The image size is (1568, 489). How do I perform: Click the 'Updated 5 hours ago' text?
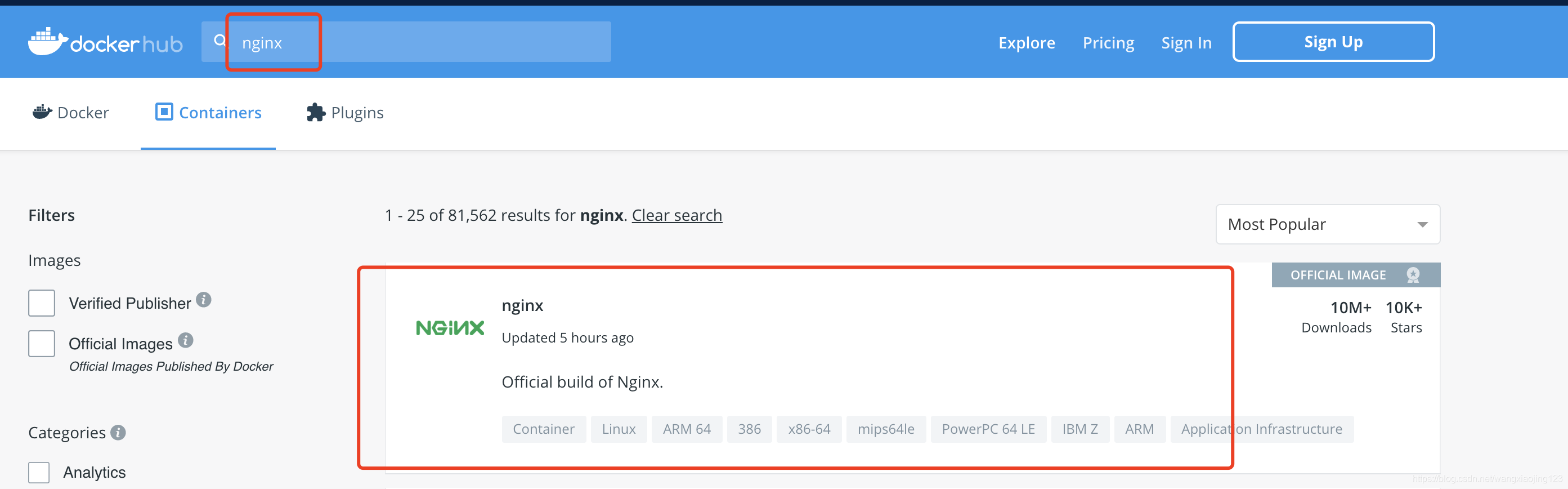click(567, 337)
